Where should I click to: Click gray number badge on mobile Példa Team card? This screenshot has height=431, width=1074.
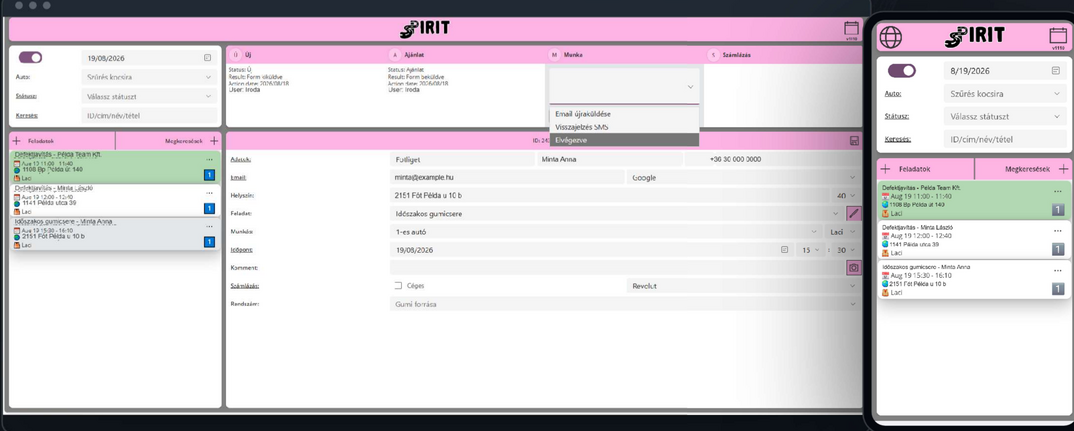click(x=1058, y=210)
